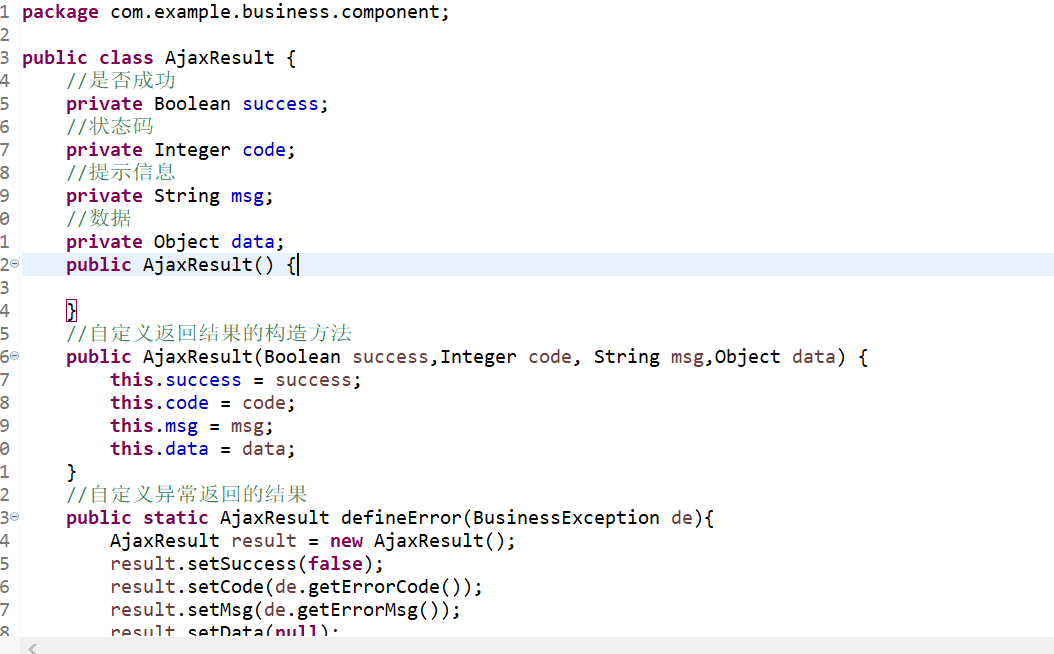Click the horizontal scrollbar track at bottom
This screenshot has height=654, width=1054.
538,647
